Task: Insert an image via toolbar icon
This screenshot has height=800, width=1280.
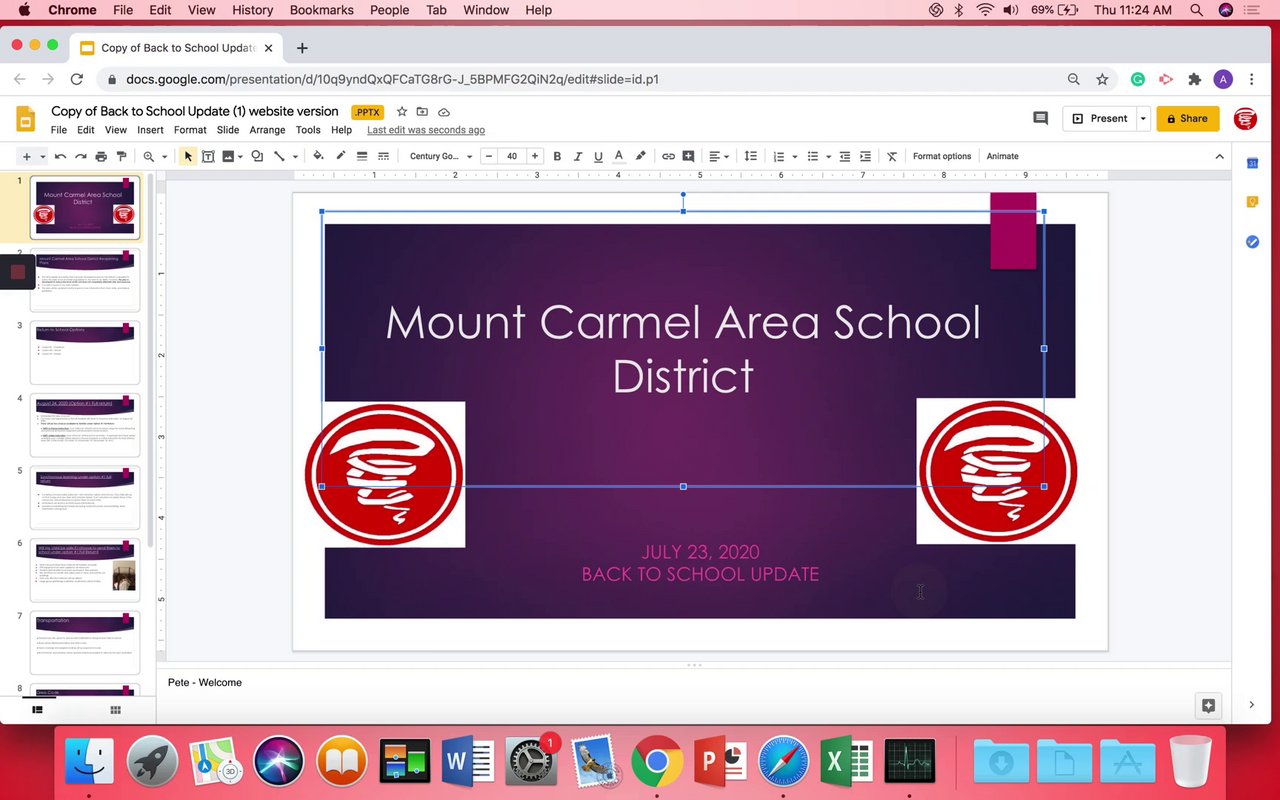Action: point(228,156)
